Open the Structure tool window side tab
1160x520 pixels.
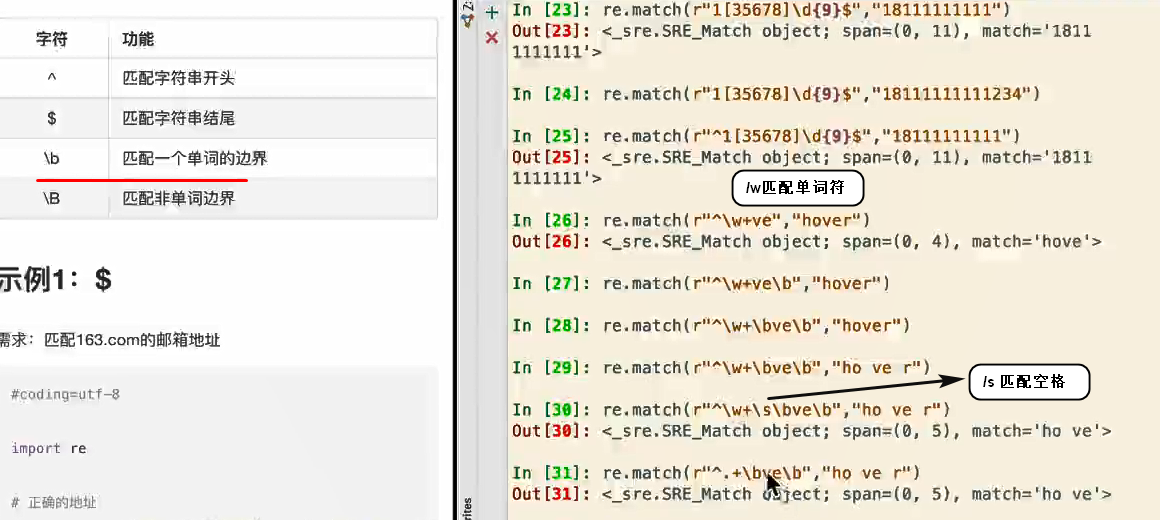[468, 15]
